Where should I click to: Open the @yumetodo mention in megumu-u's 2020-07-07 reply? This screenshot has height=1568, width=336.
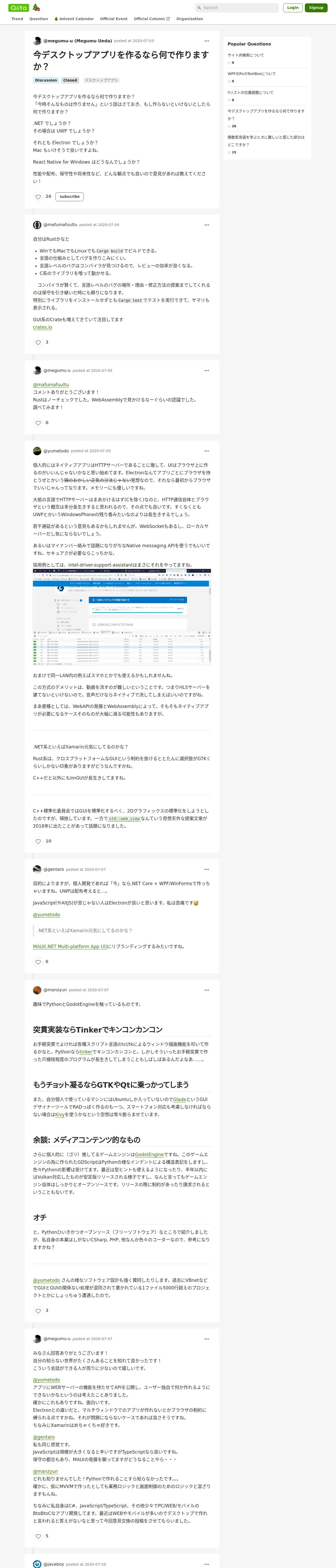tap(46, 1380)
